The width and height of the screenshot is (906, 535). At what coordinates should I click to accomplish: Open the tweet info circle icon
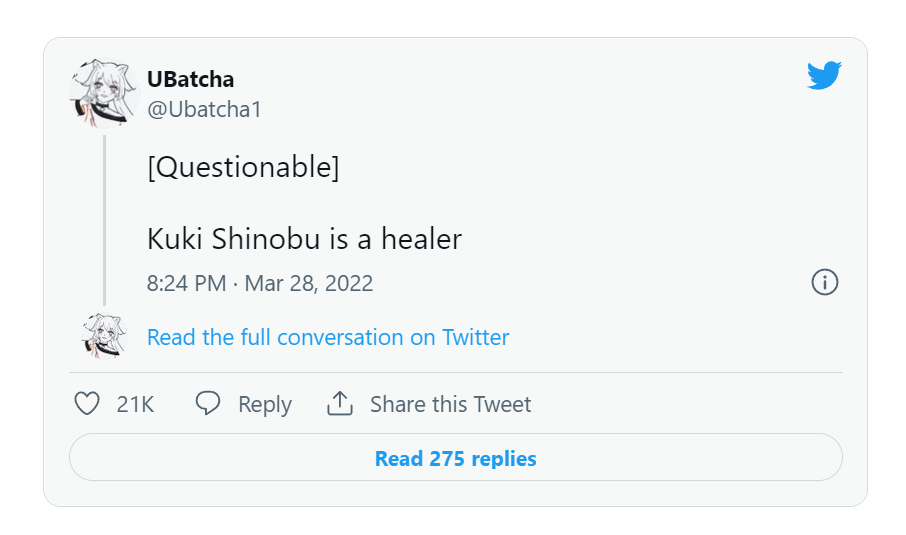point(824,283)
